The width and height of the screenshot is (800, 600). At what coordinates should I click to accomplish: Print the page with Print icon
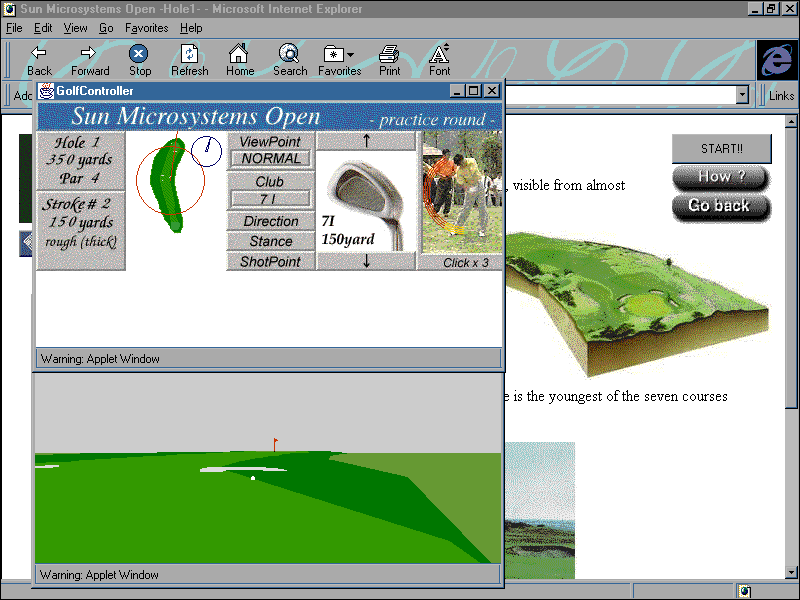[x=389, y=53]
